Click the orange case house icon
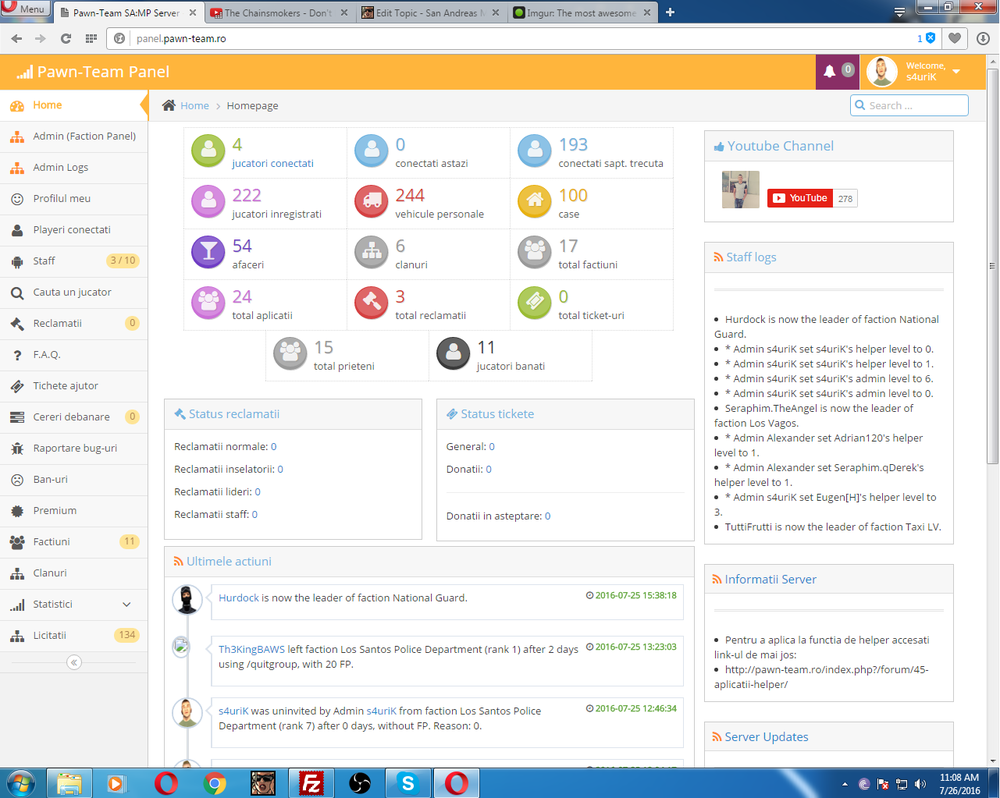This screenshot has width=1000, height=798. 534,202
